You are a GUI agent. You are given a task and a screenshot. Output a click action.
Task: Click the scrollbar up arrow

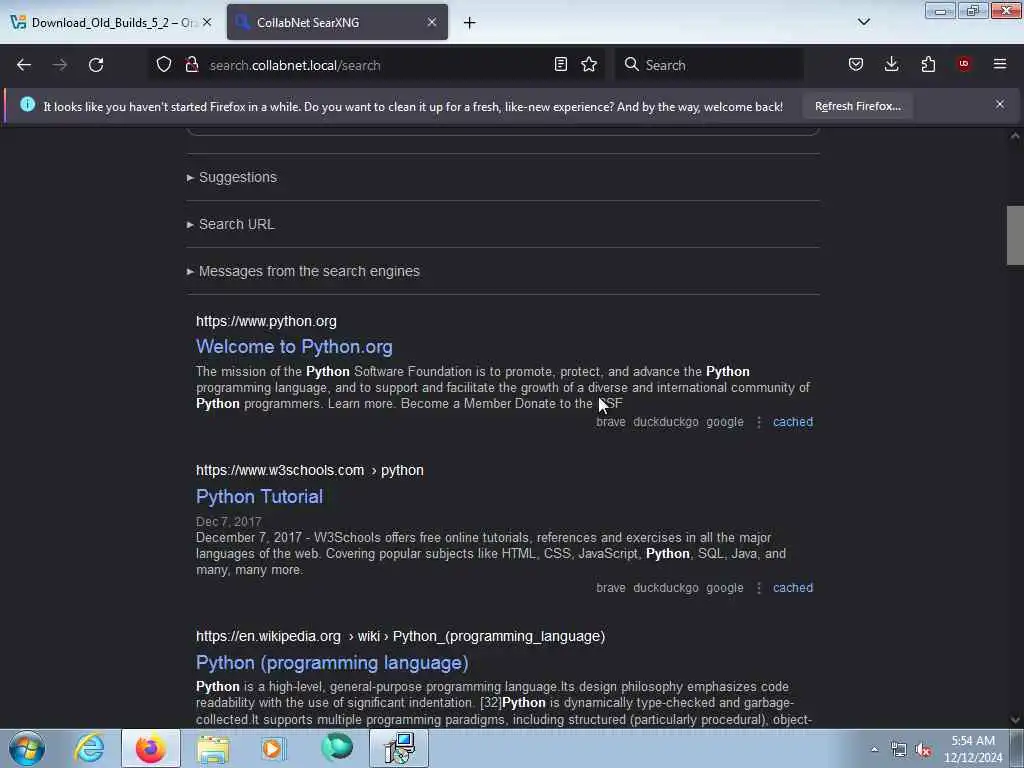point(1015,136)
